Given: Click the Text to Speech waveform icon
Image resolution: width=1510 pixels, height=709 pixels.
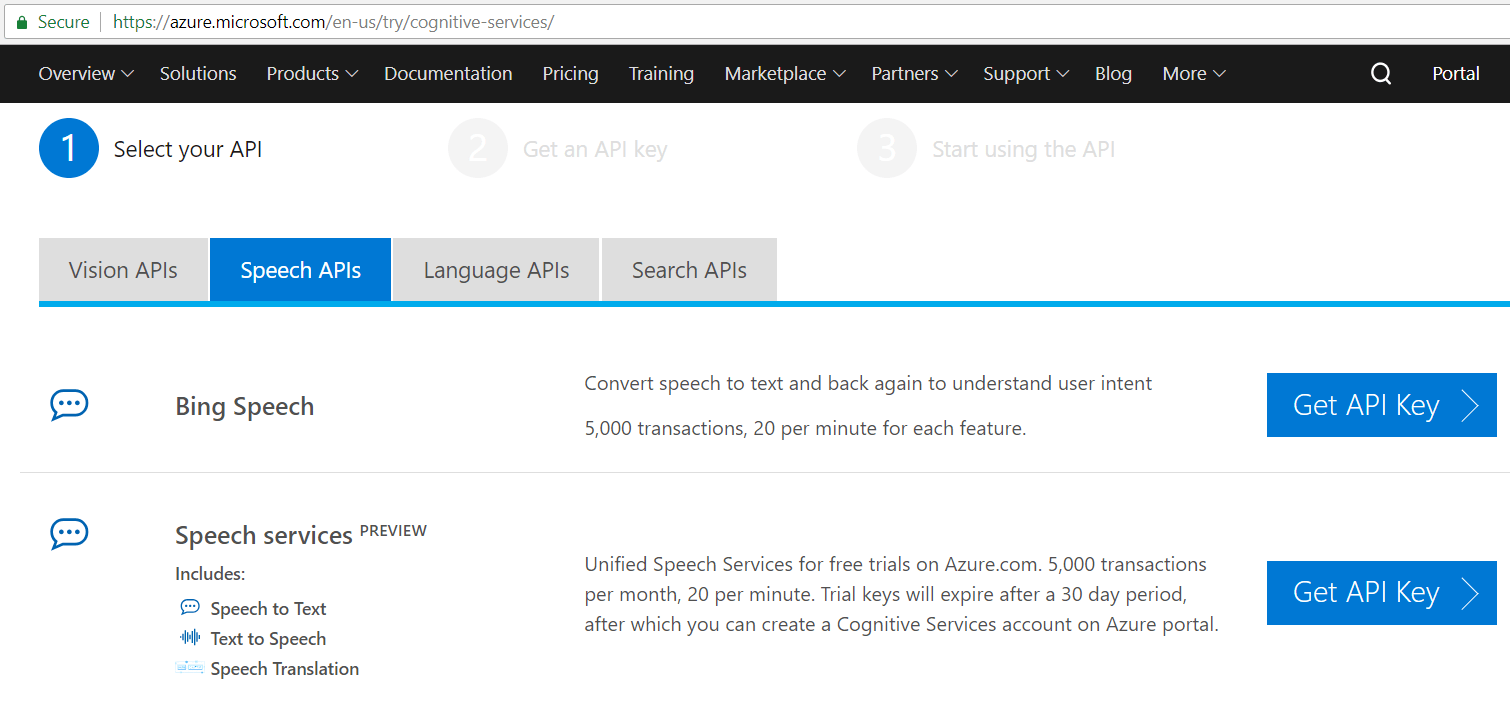Looking at the screenshot, I should [190, 637].
